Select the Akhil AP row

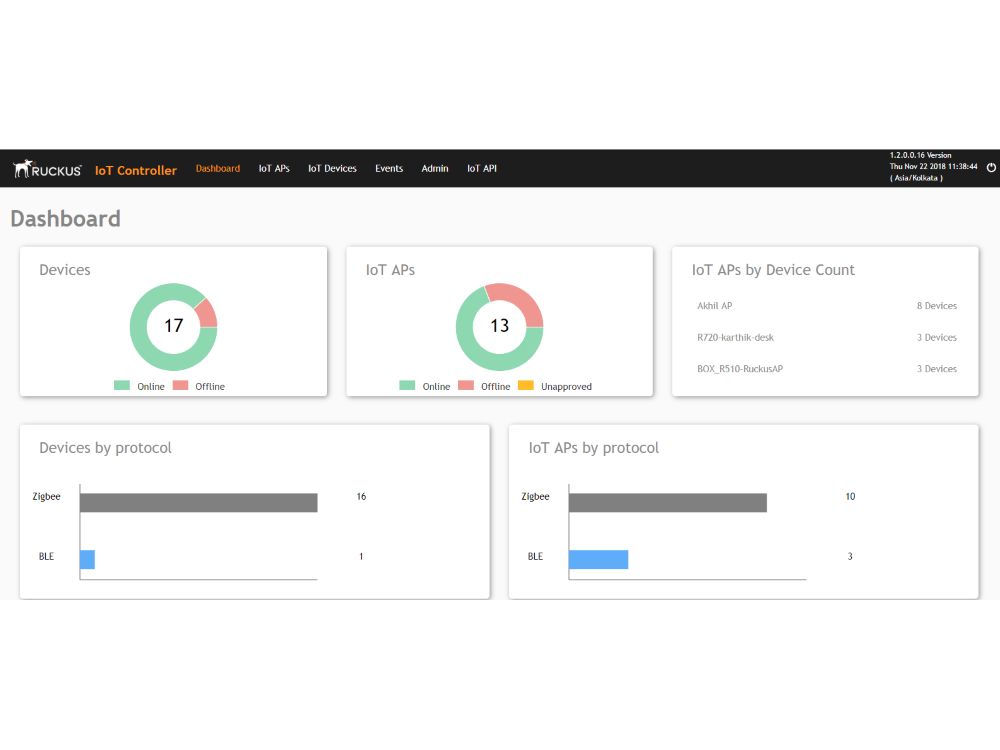tap(827, 305)
